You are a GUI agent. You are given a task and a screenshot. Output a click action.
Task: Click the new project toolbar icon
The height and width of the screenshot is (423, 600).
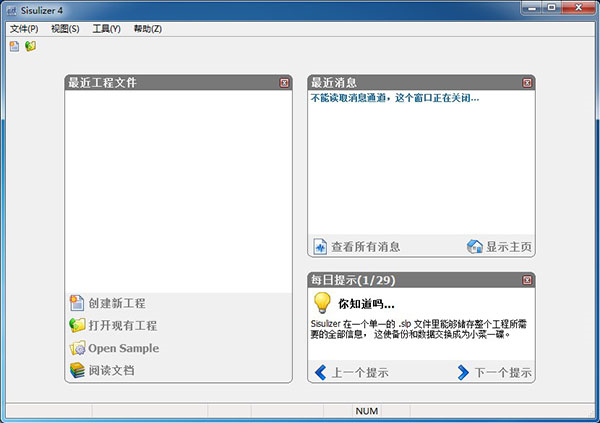click(15, 46)
